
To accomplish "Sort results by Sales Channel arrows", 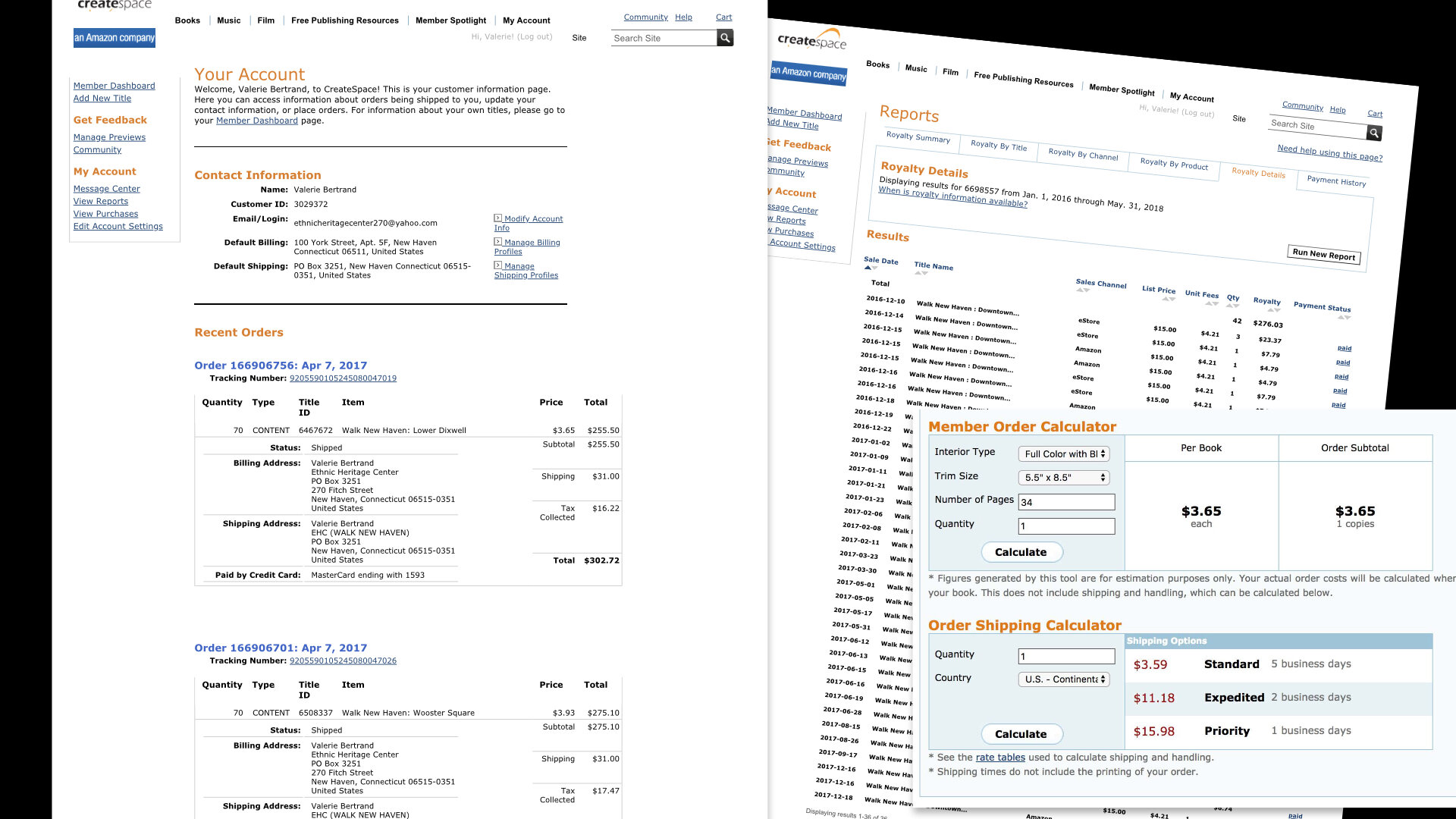I will pyautogui.click(x=1082, y=290).
